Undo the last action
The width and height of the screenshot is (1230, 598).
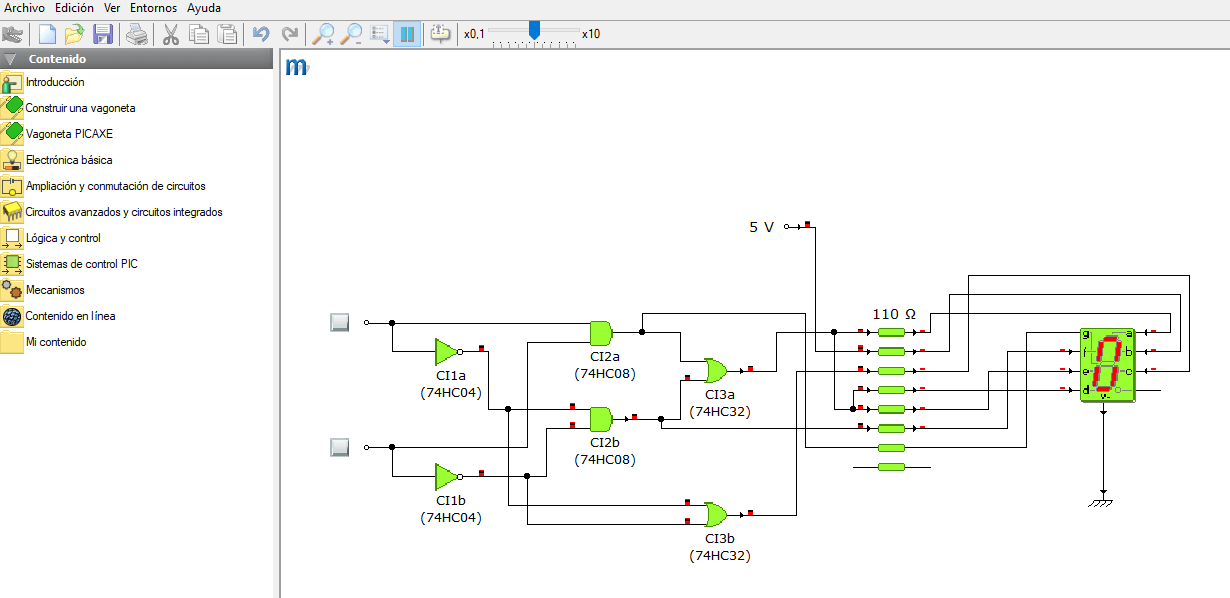click(x=261, y=34)
